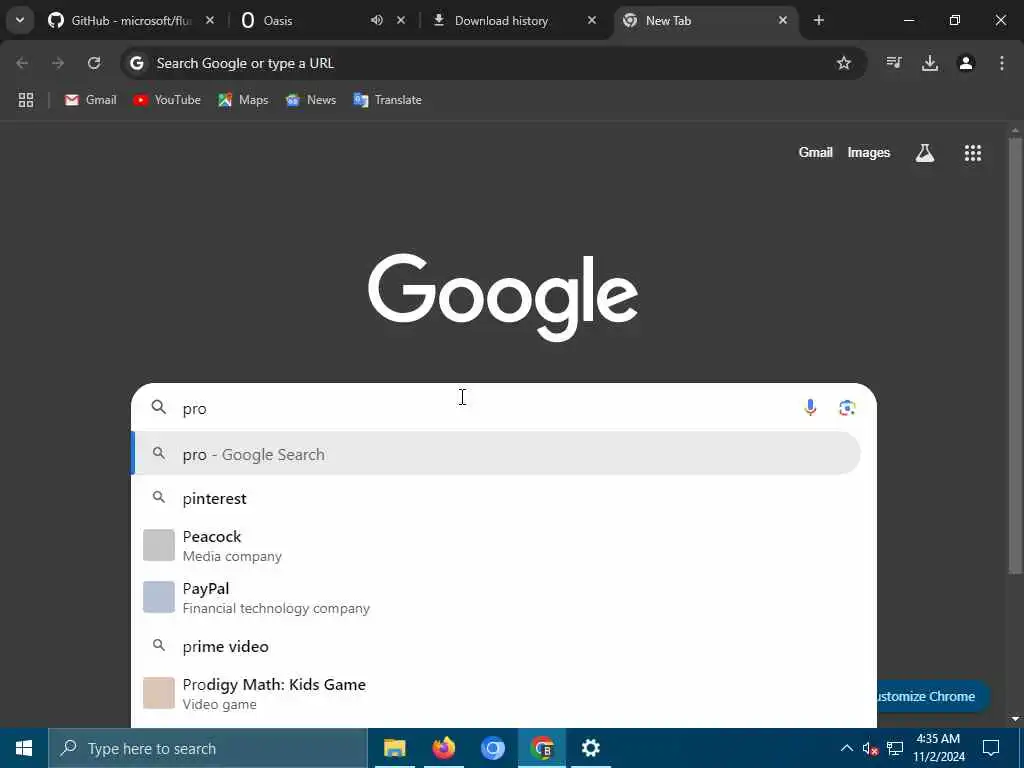Go forward using the forward arrow
1024x768 pixels.
pos(58,63)
